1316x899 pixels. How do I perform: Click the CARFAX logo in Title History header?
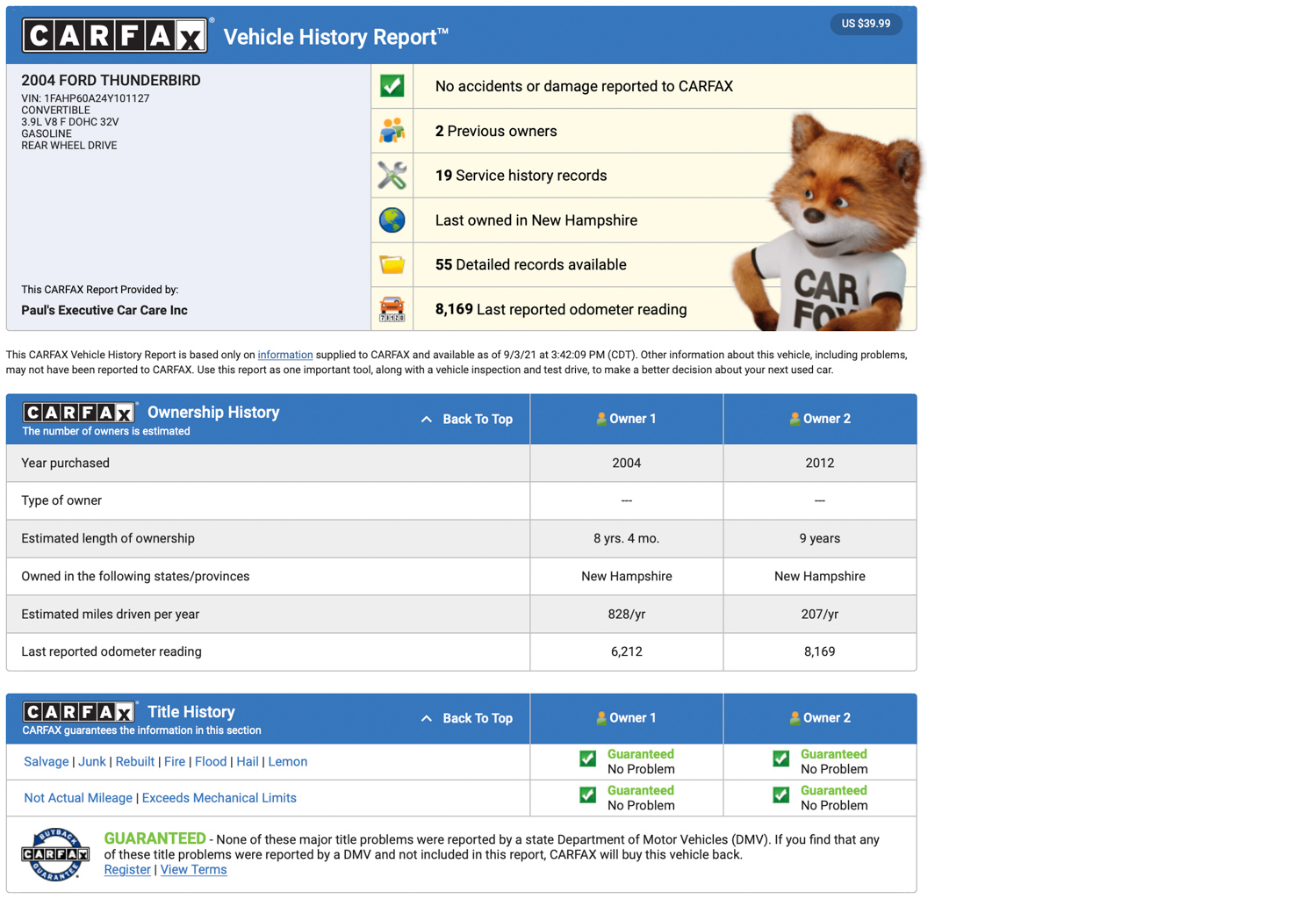(x=80, y=712)
